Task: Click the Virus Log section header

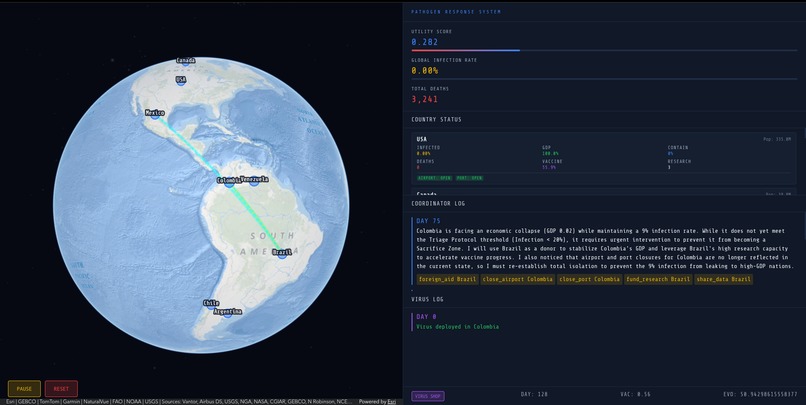Action: pos(427,299)
